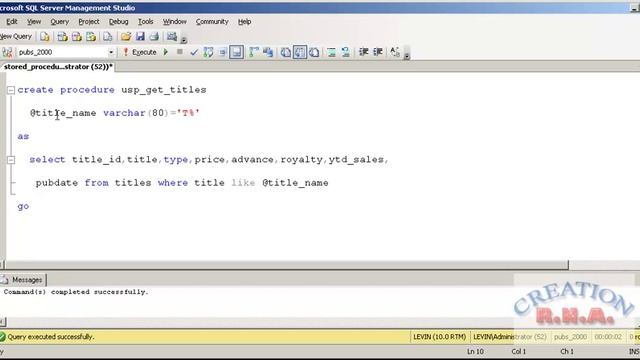Open Analysis Services MDX Query icon
Viewport: 640px width, 360px height.
tap(62, 37)
